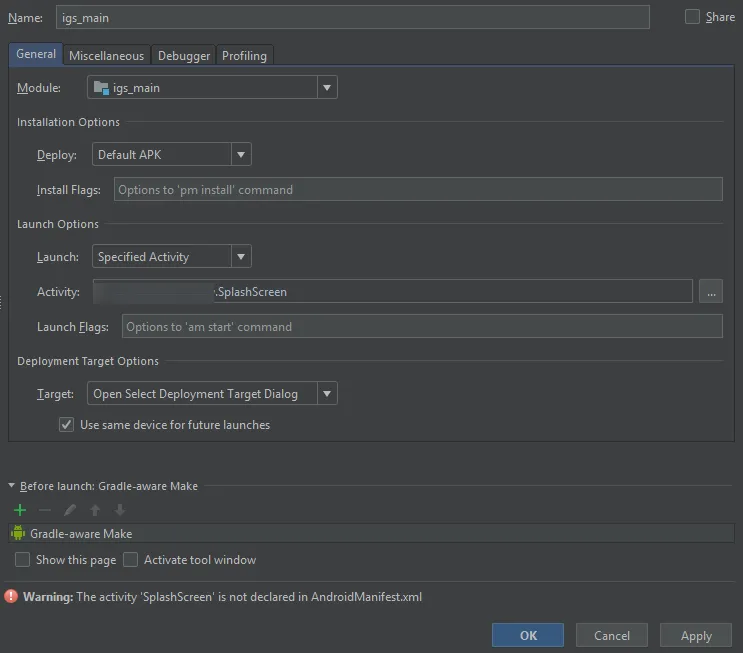Click the pencil edit-task icon
743x653 pixels.
(70, 510)
